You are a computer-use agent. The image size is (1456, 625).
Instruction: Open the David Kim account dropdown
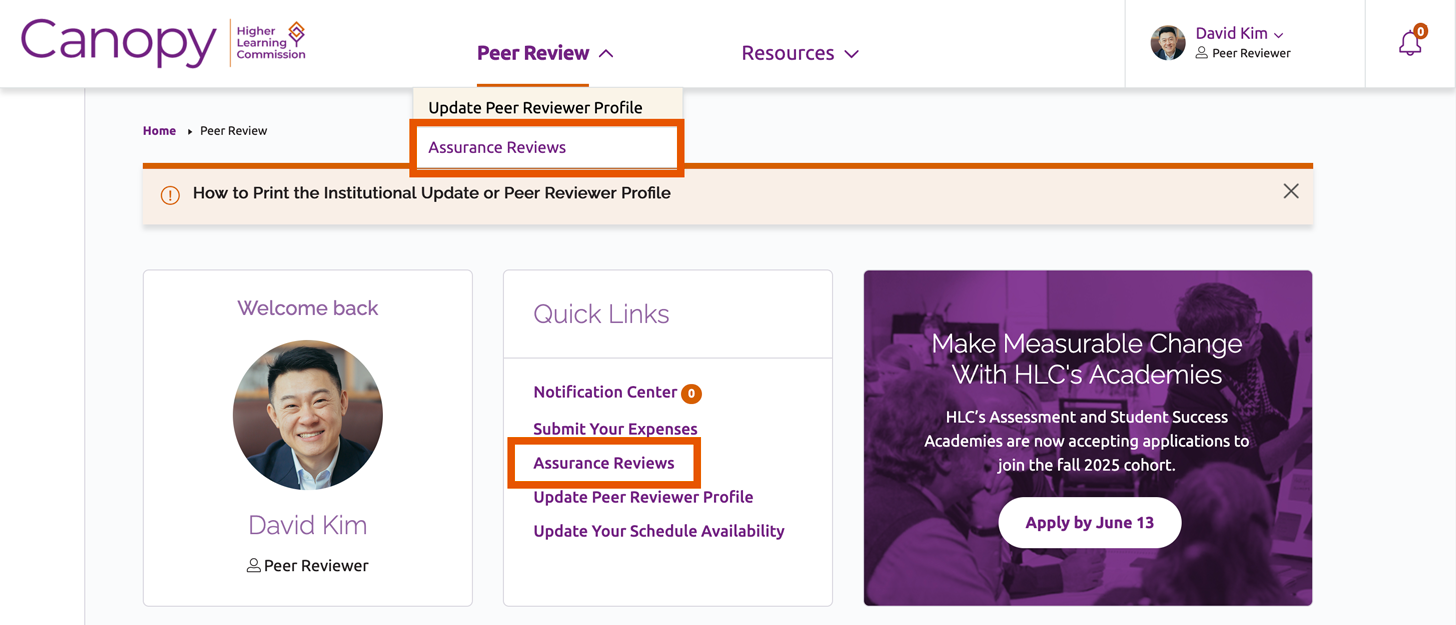(1232, 33)
